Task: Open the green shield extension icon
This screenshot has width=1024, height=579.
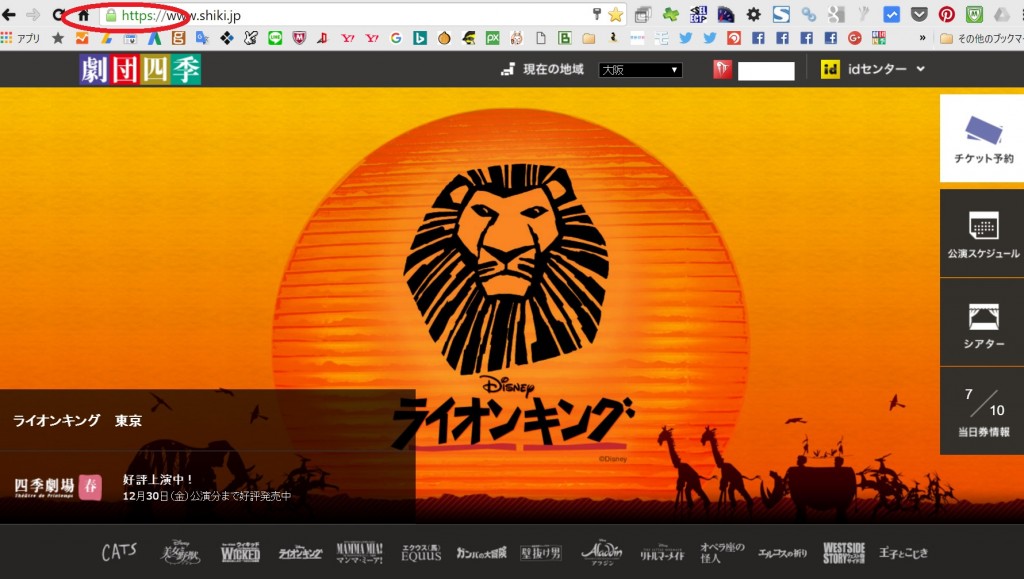Action: [974, 14]
